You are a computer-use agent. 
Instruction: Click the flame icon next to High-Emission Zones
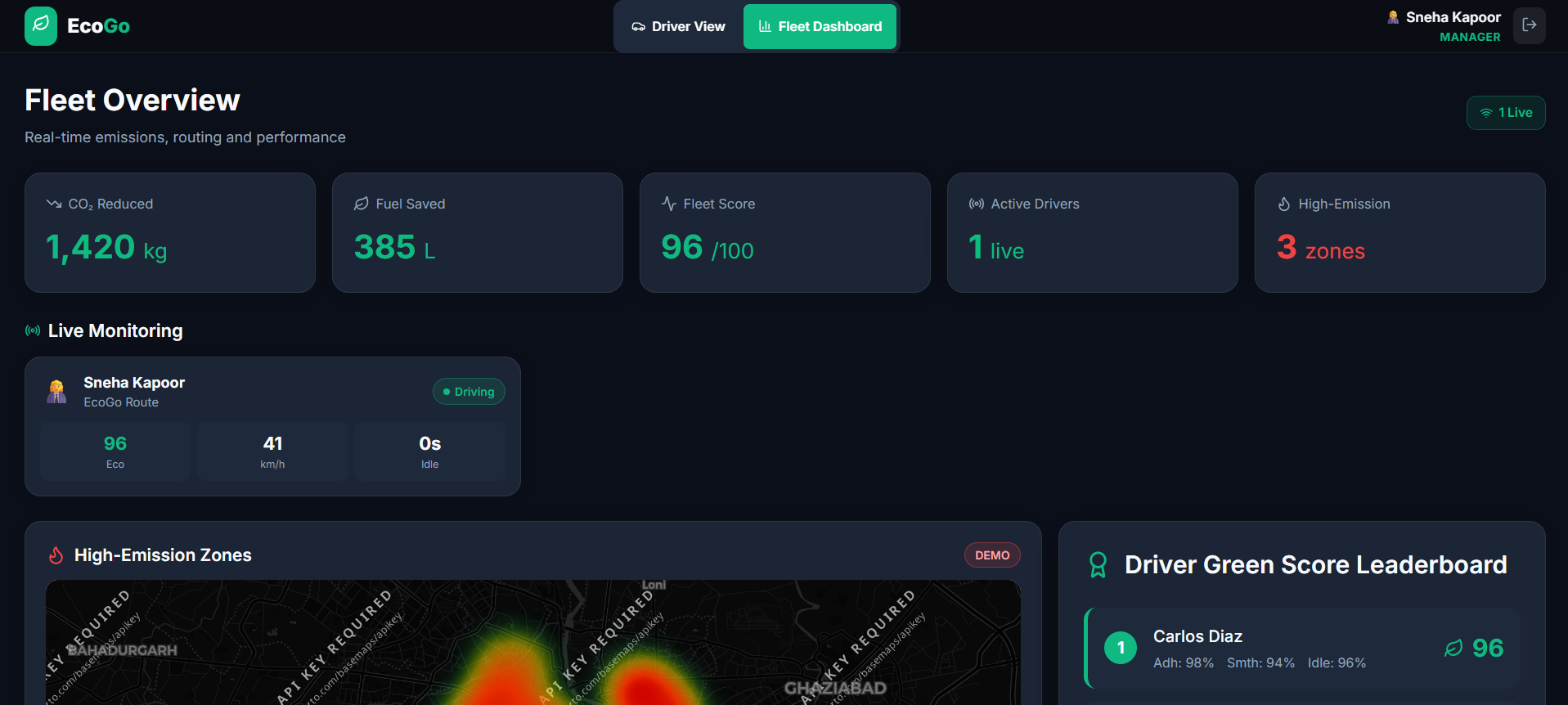pyautogui.click(x=56, y=555)
